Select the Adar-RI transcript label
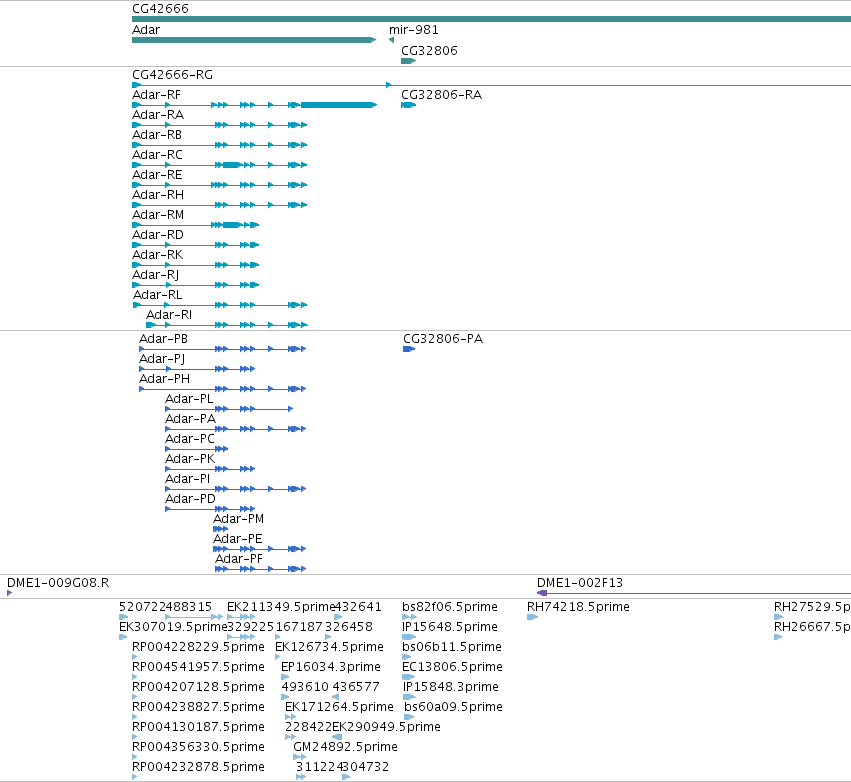This screenshot has width=851, height=782. [x=169, y=315]
